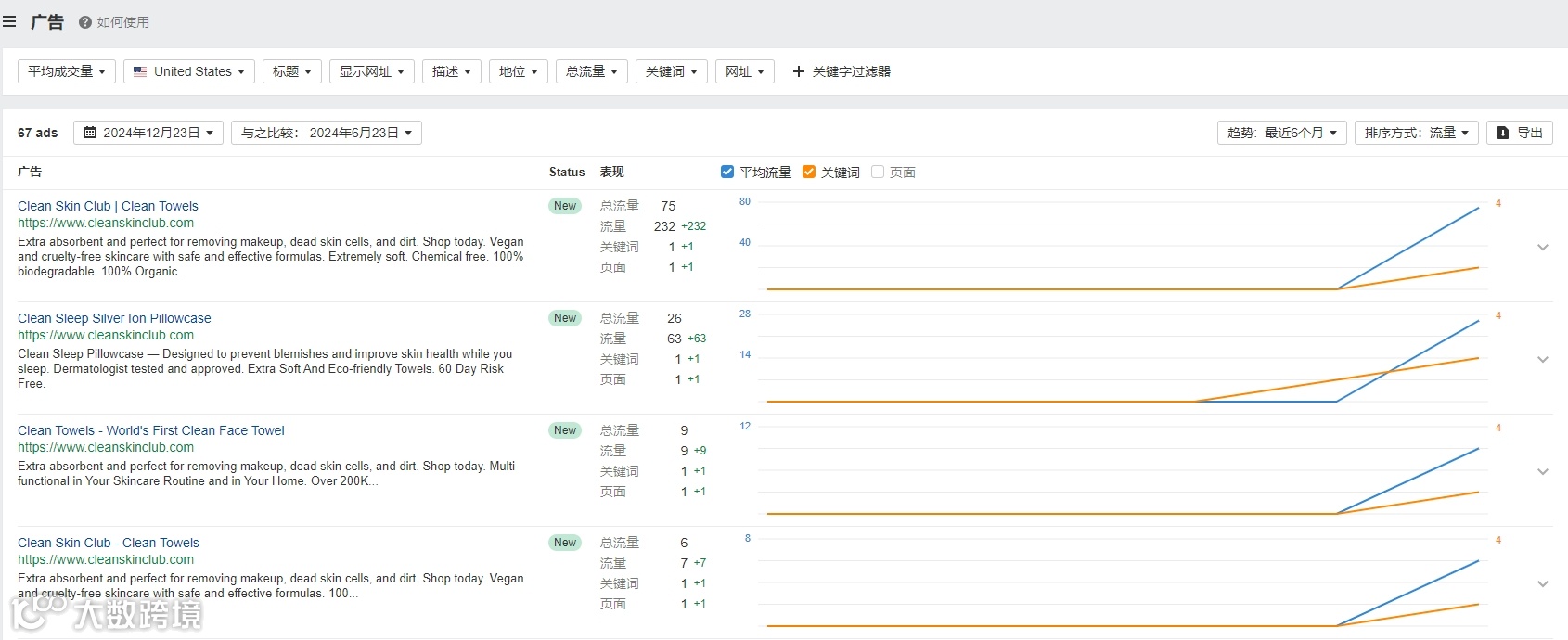Open the 排序方式 流量 sort dropdown
The width and height of the screenshot is (1568, 640).
tap(1416, 133)
